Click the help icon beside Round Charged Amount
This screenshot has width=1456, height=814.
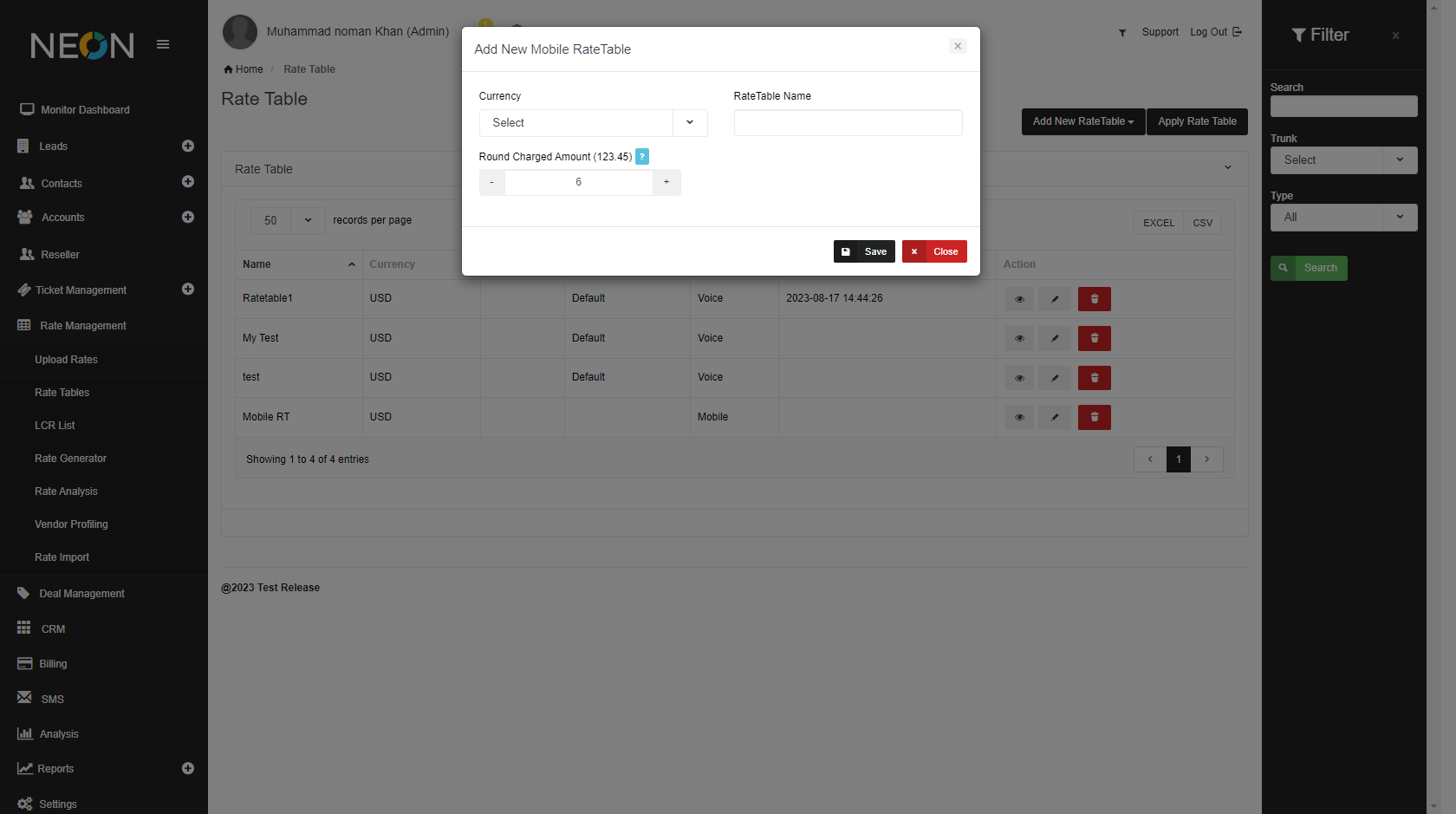[641, 157]
